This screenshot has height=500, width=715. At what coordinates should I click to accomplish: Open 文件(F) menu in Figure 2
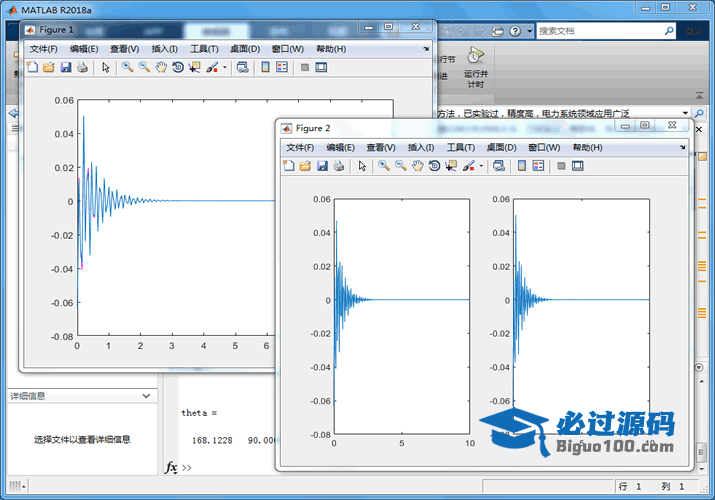coord(300,147)
